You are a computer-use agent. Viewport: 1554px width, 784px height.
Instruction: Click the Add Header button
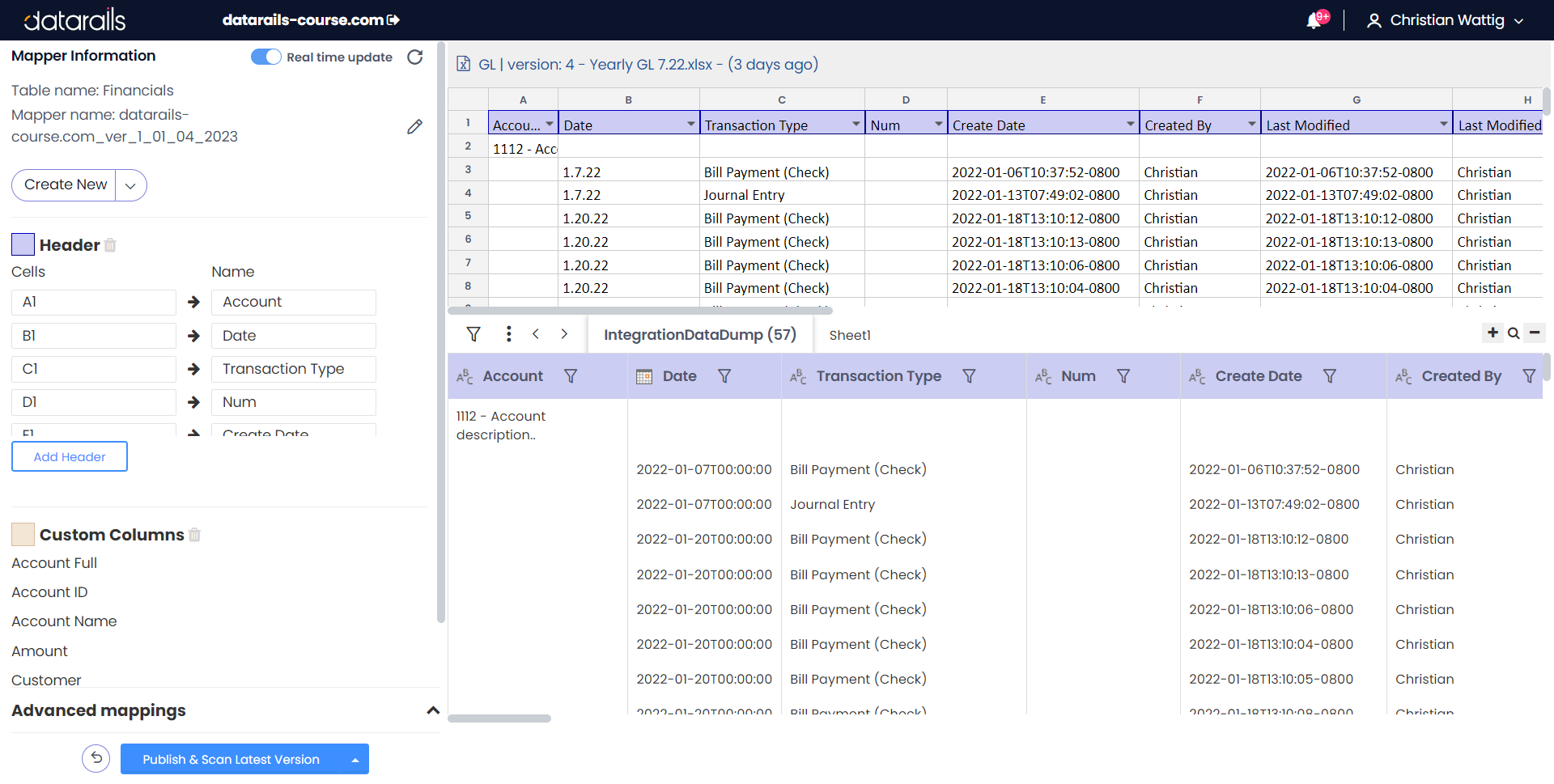click(x=70, y=456)
